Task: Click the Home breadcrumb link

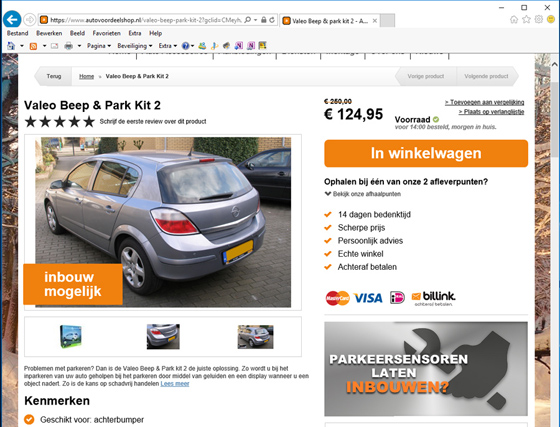Action: coord(86,76)
